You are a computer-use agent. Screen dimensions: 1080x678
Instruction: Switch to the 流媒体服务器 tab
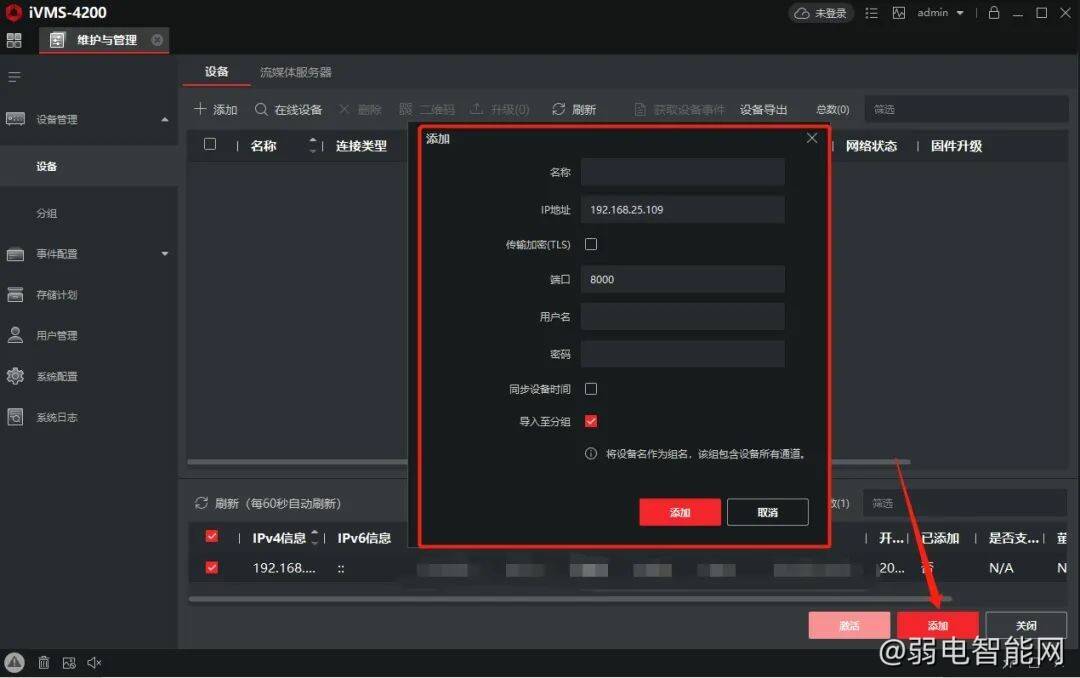295,72
